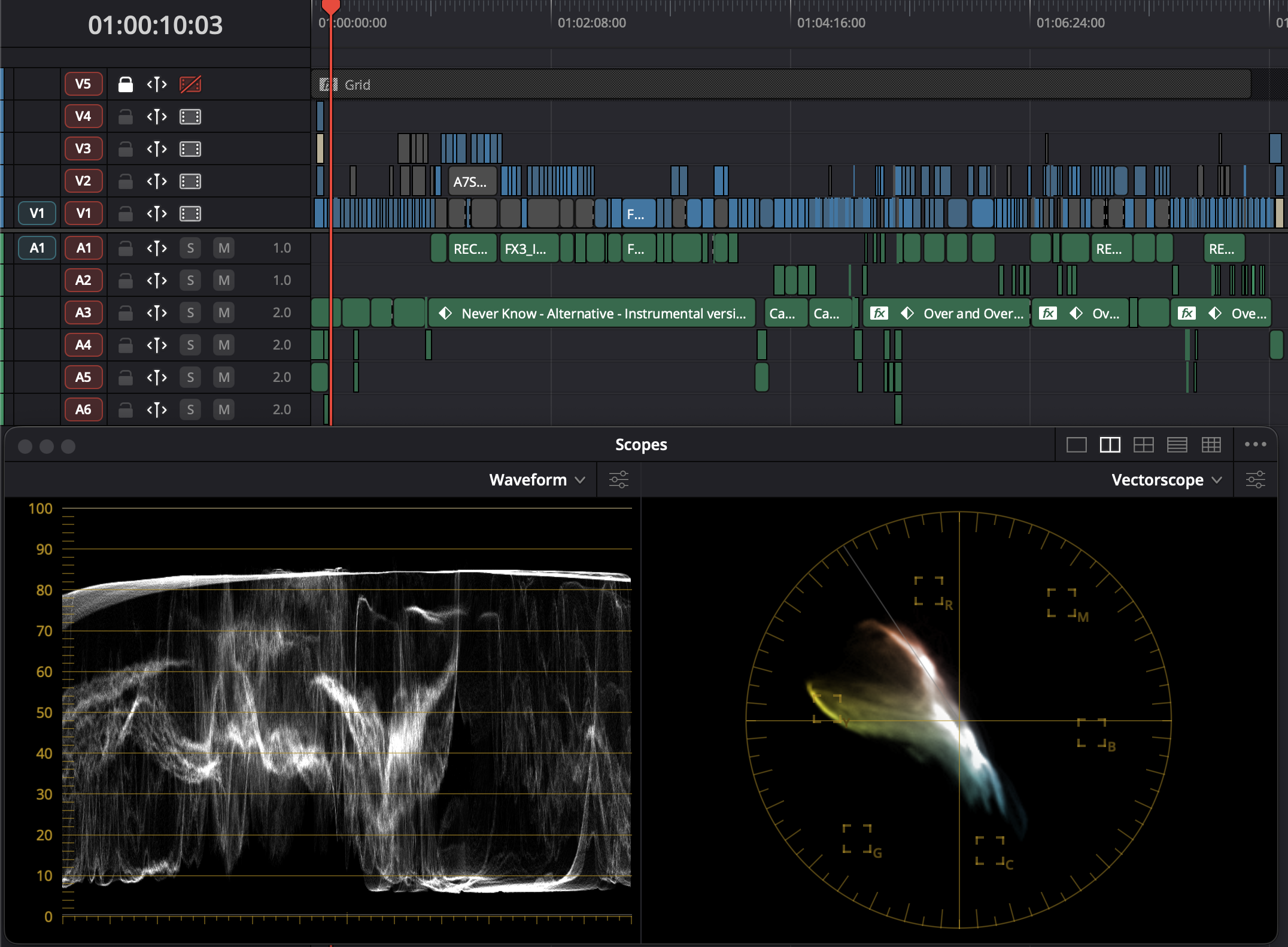Select the Grid clip on V5
The height and width of the screenshot is (947, 1288).
(x=781, y=84)
